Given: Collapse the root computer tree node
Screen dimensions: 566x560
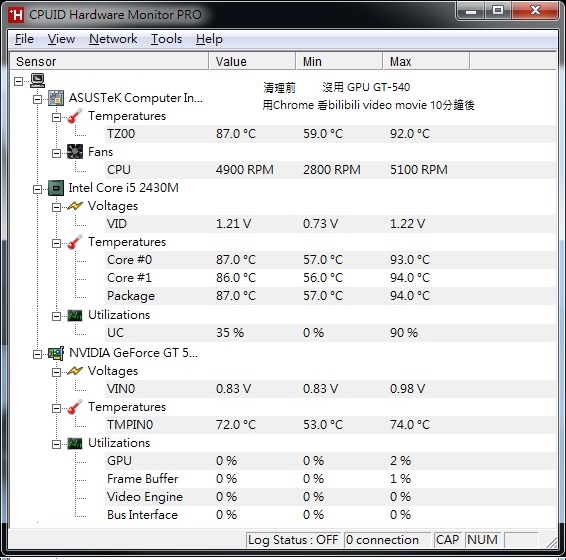Looking at the screenshot, I should [18, 81].
